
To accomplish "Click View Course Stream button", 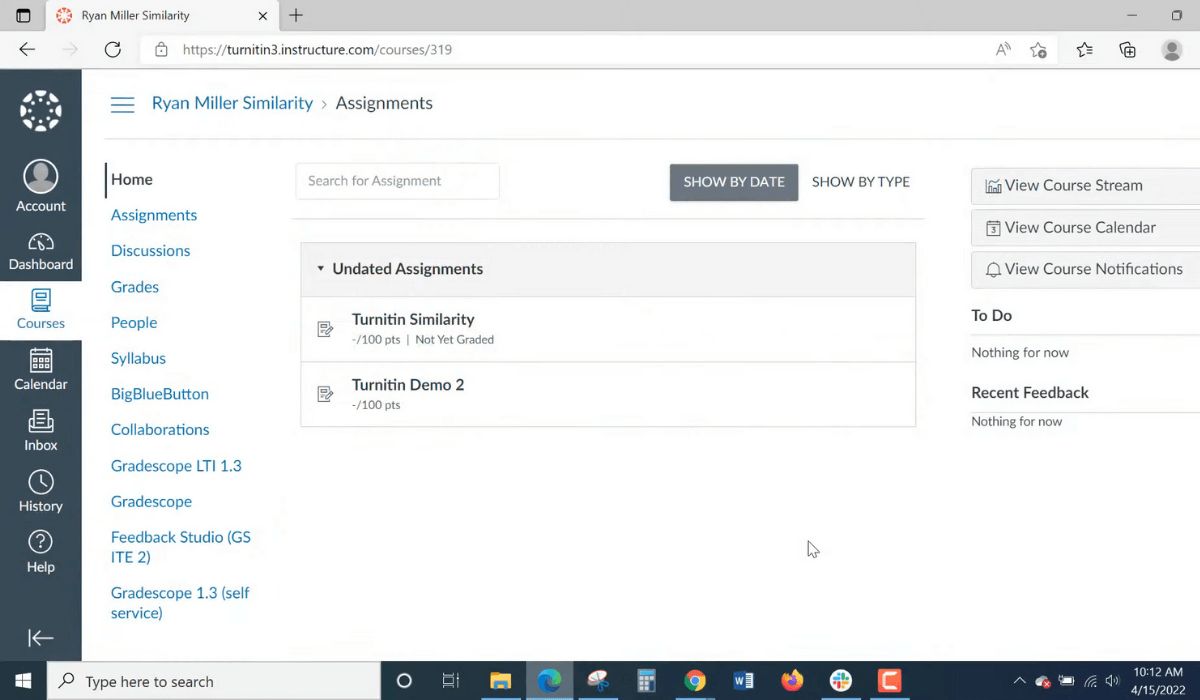I will point(1086,186).
